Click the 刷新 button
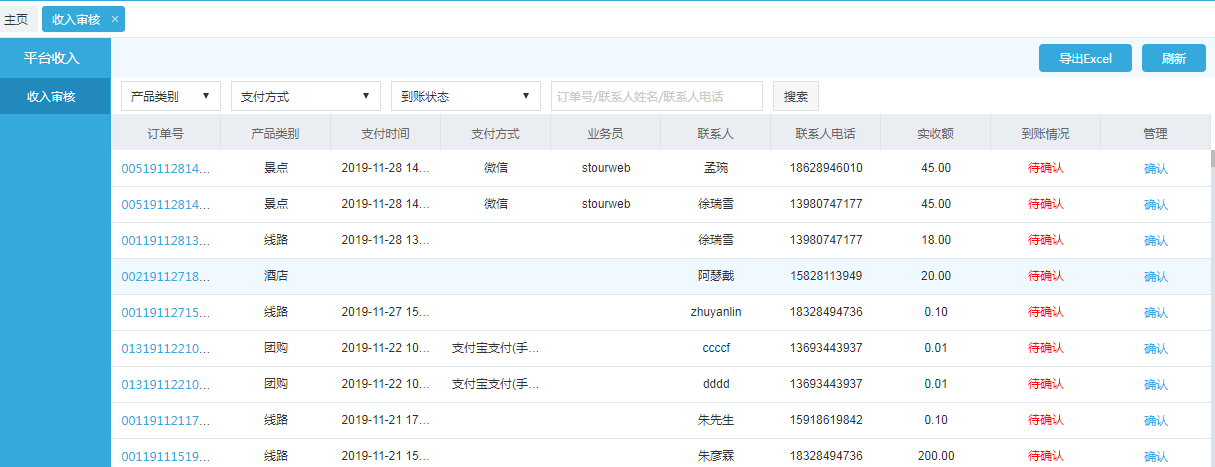The width and height of the screenshot is (1215, 467). click(x=1173, y=58)
